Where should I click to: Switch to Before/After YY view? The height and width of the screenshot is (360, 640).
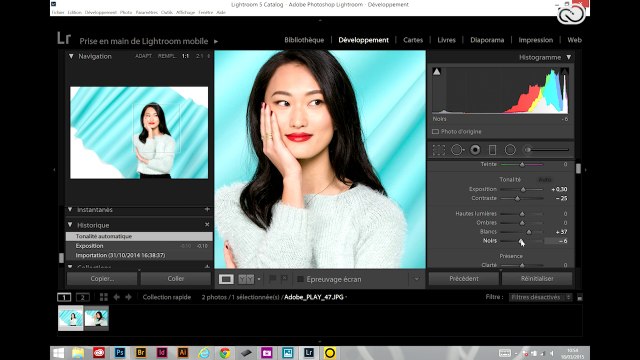(246, 279)
